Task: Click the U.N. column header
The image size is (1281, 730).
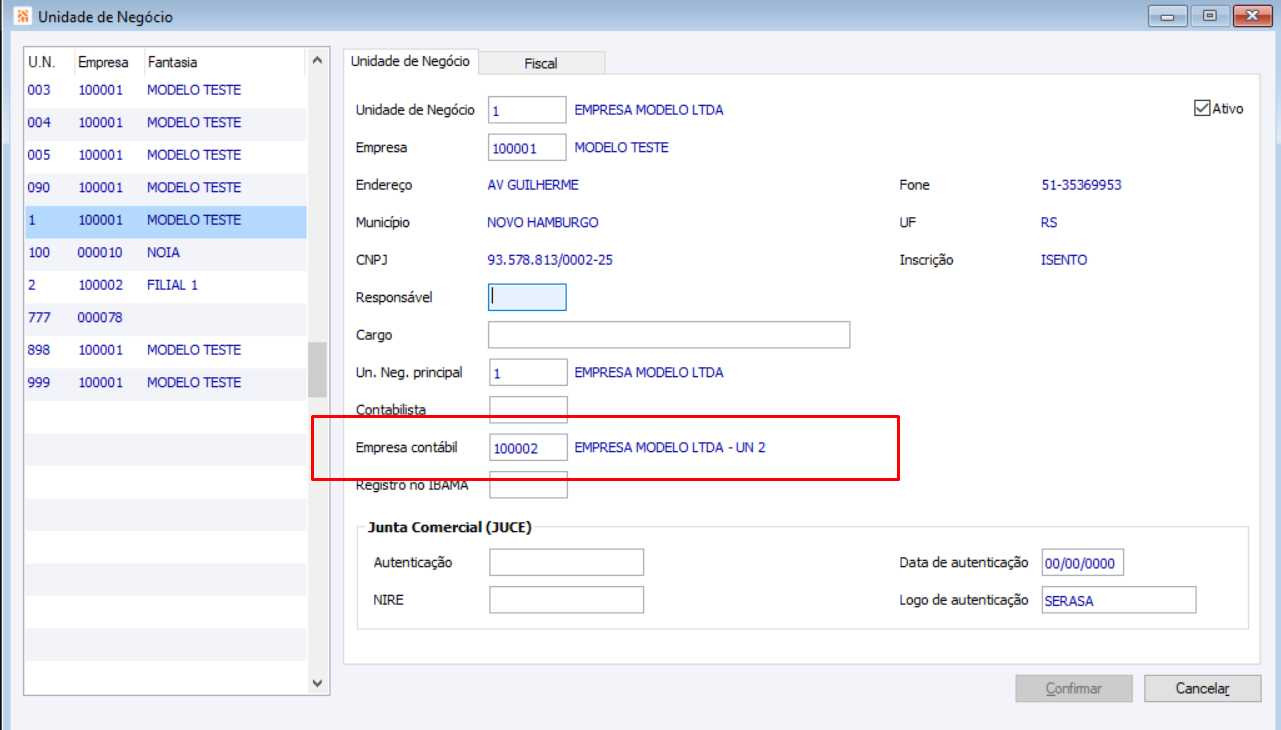Action: pos(49,62)
